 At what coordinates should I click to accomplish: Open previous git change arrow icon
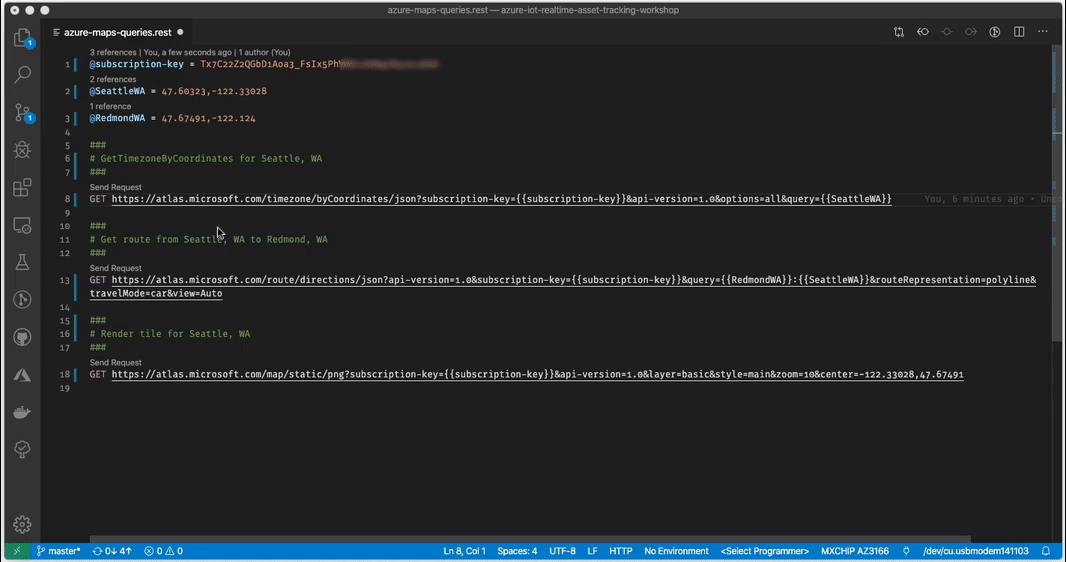(x=923, y=32)
